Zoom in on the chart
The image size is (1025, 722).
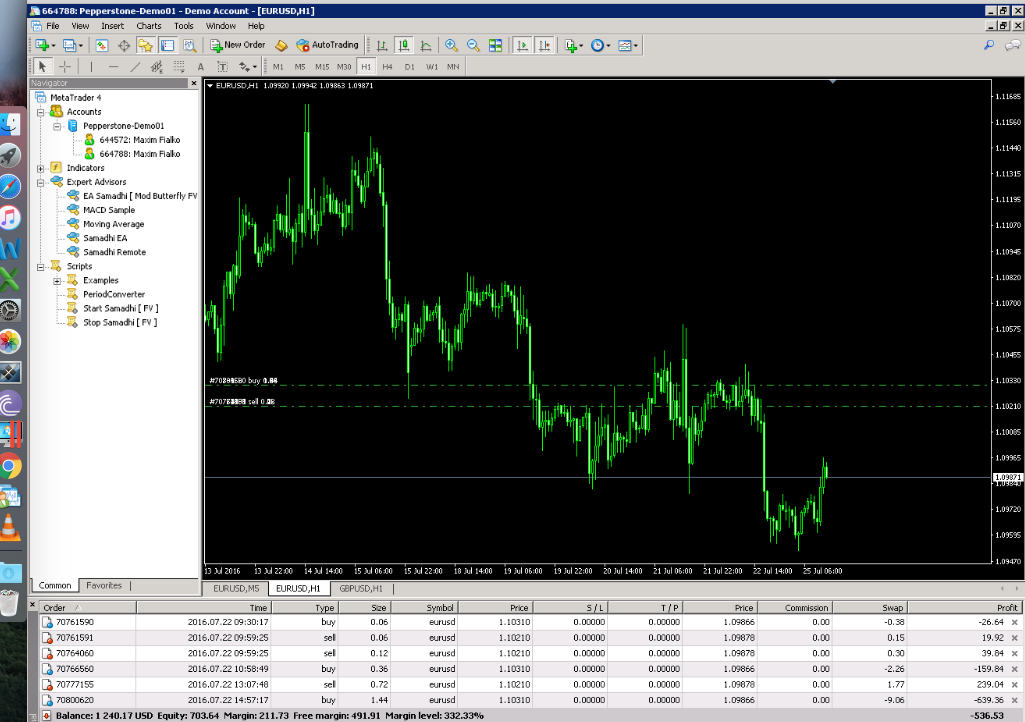pyautogui.click(x=451, y=45)
